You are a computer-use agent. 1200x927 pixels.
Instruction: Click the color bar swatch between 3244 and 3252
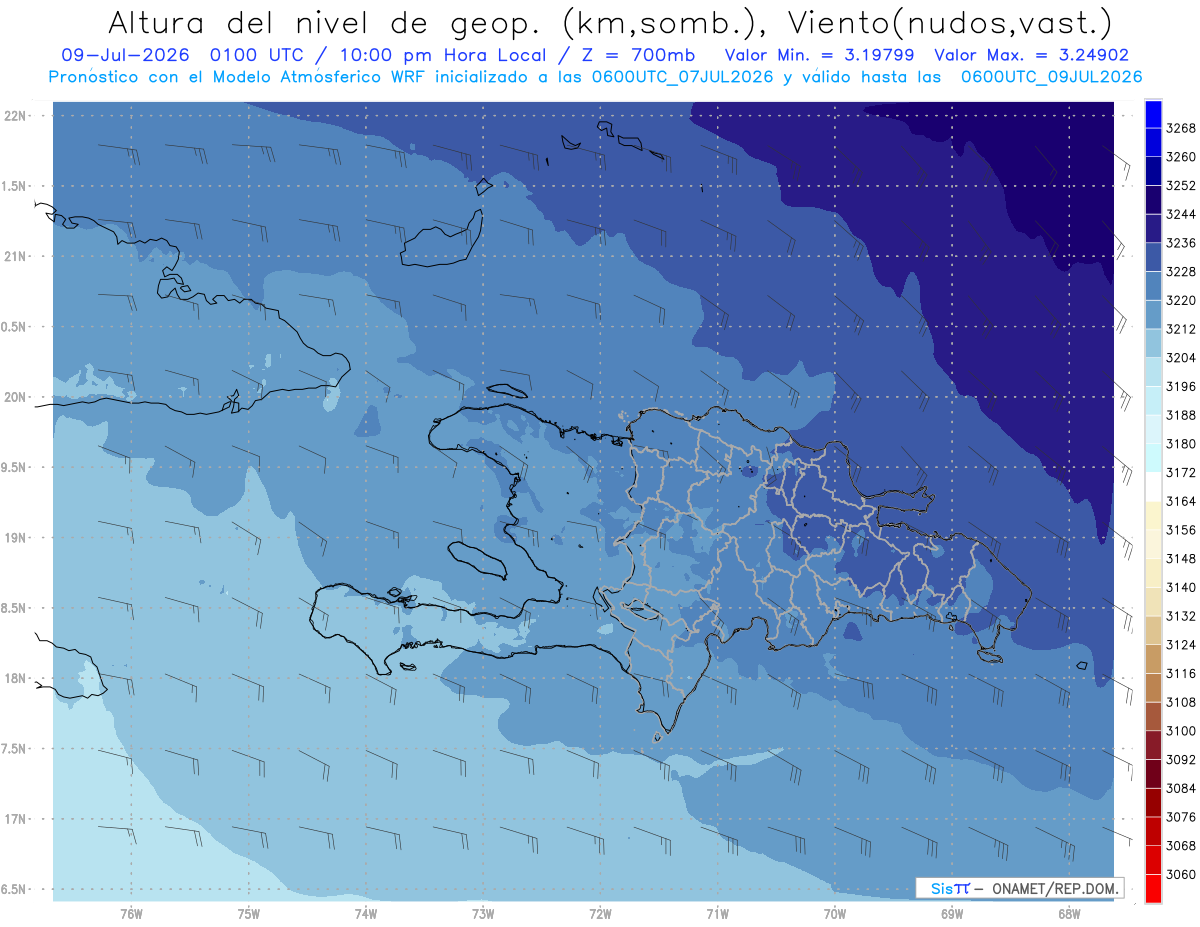point(1153,200)
